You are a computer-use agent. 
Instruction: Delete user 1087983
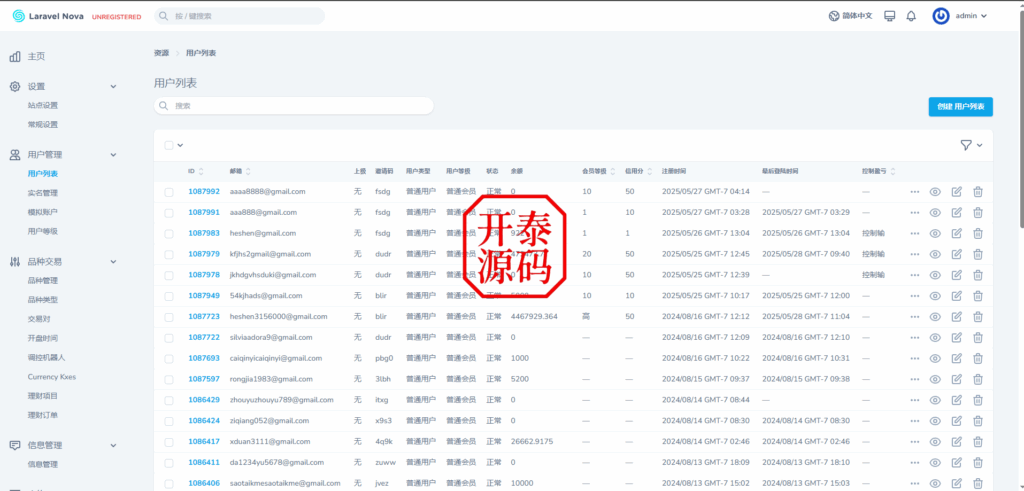978,233
